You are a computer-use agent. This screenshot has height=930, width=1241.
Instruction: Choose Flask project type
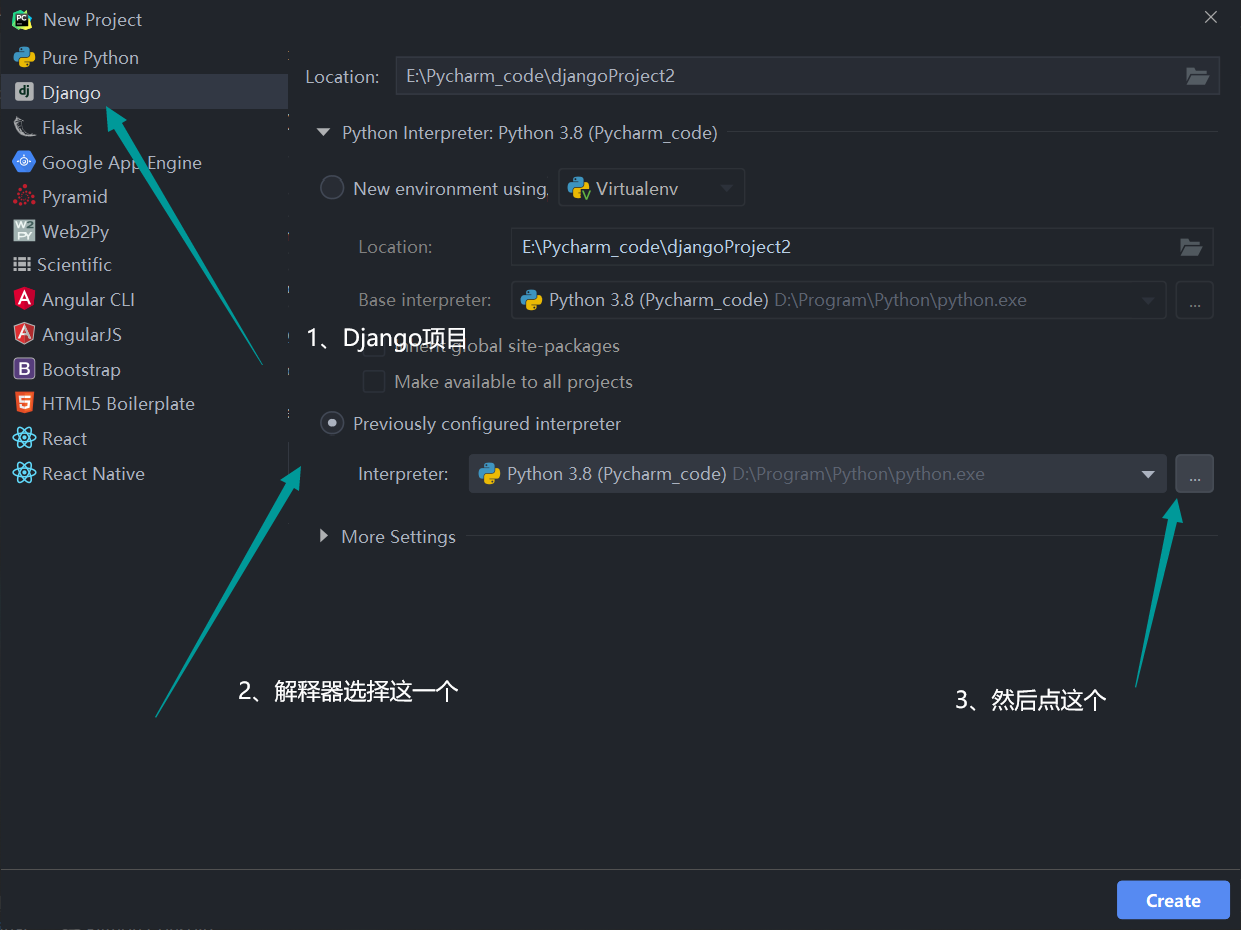click(x=144, y=127)
